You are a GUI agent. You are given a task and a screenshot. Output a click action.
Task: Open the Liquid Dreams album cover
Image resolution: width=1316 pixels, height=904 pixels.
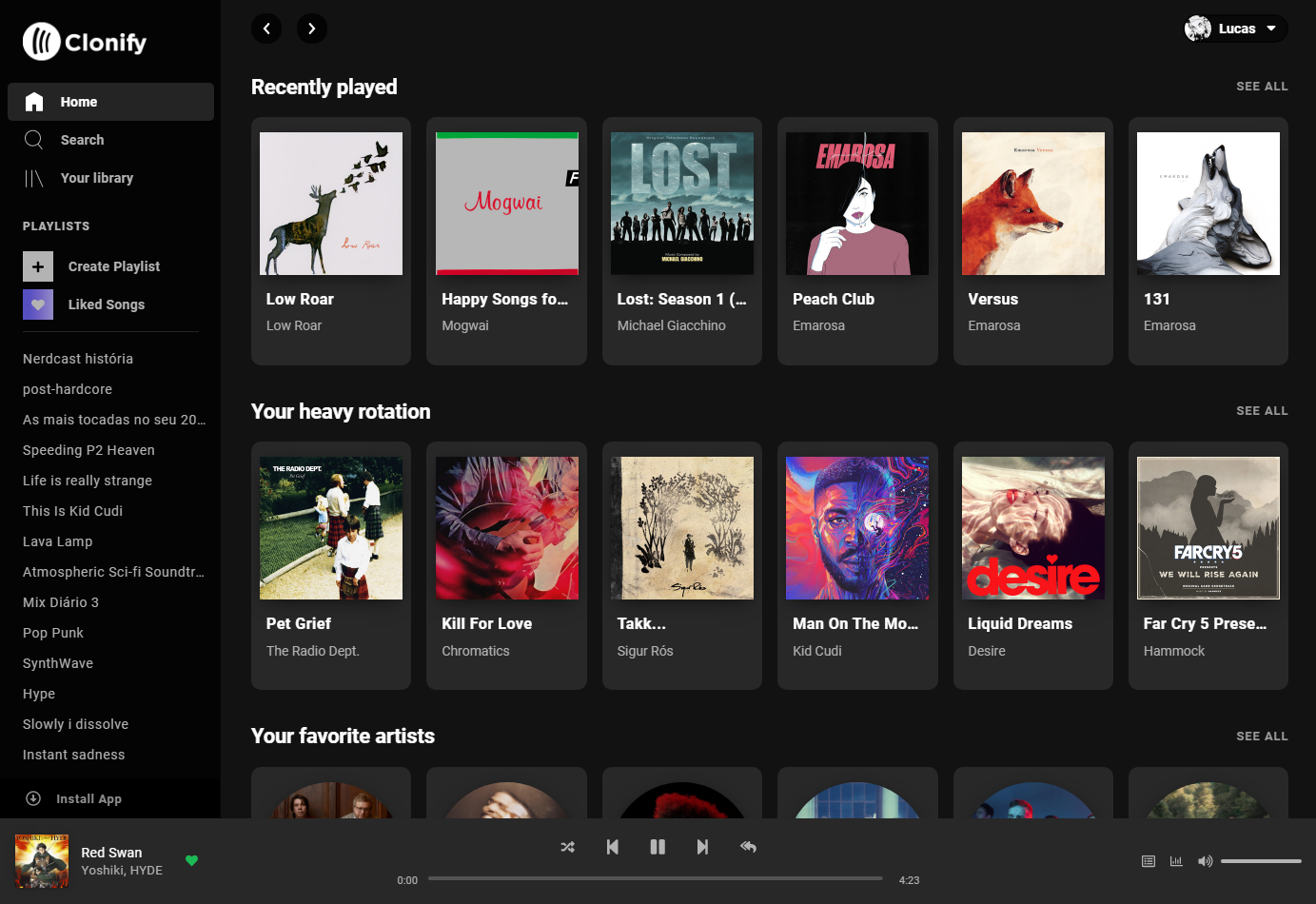pos(1033,528)
